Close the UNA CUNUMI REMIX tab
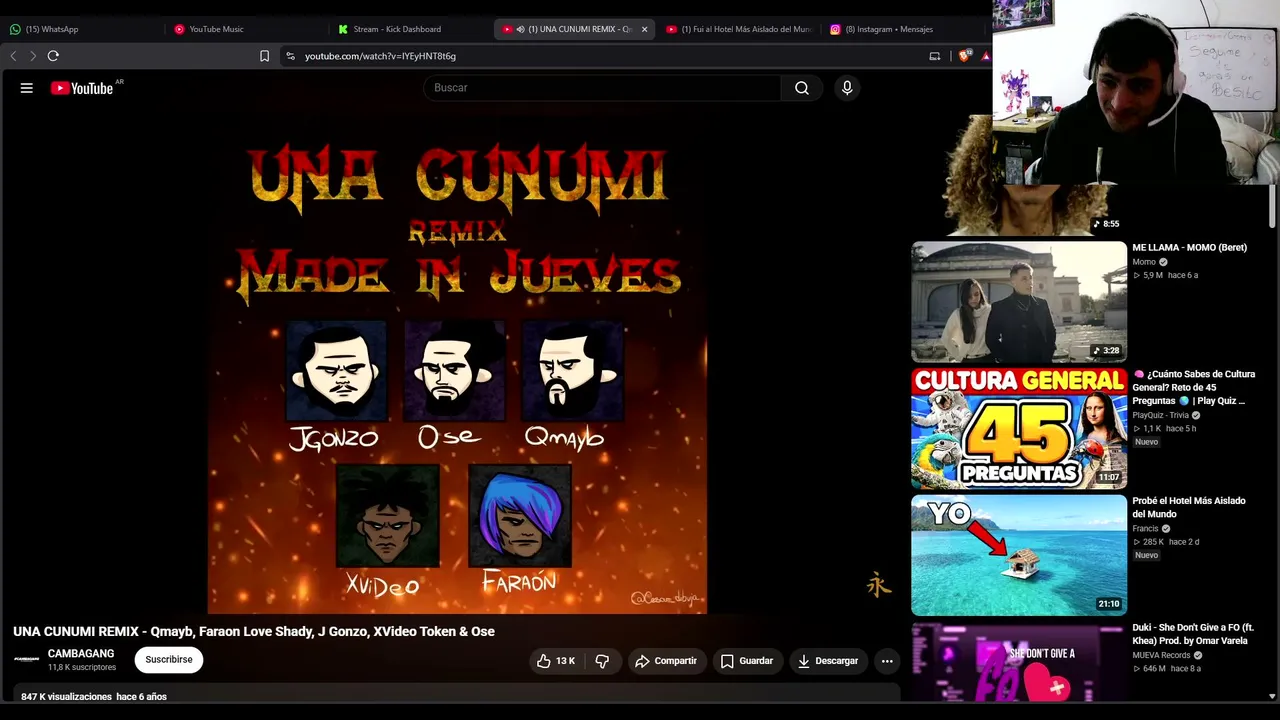1280x720 pixels. pyautogui.click(x=644, y=29)
